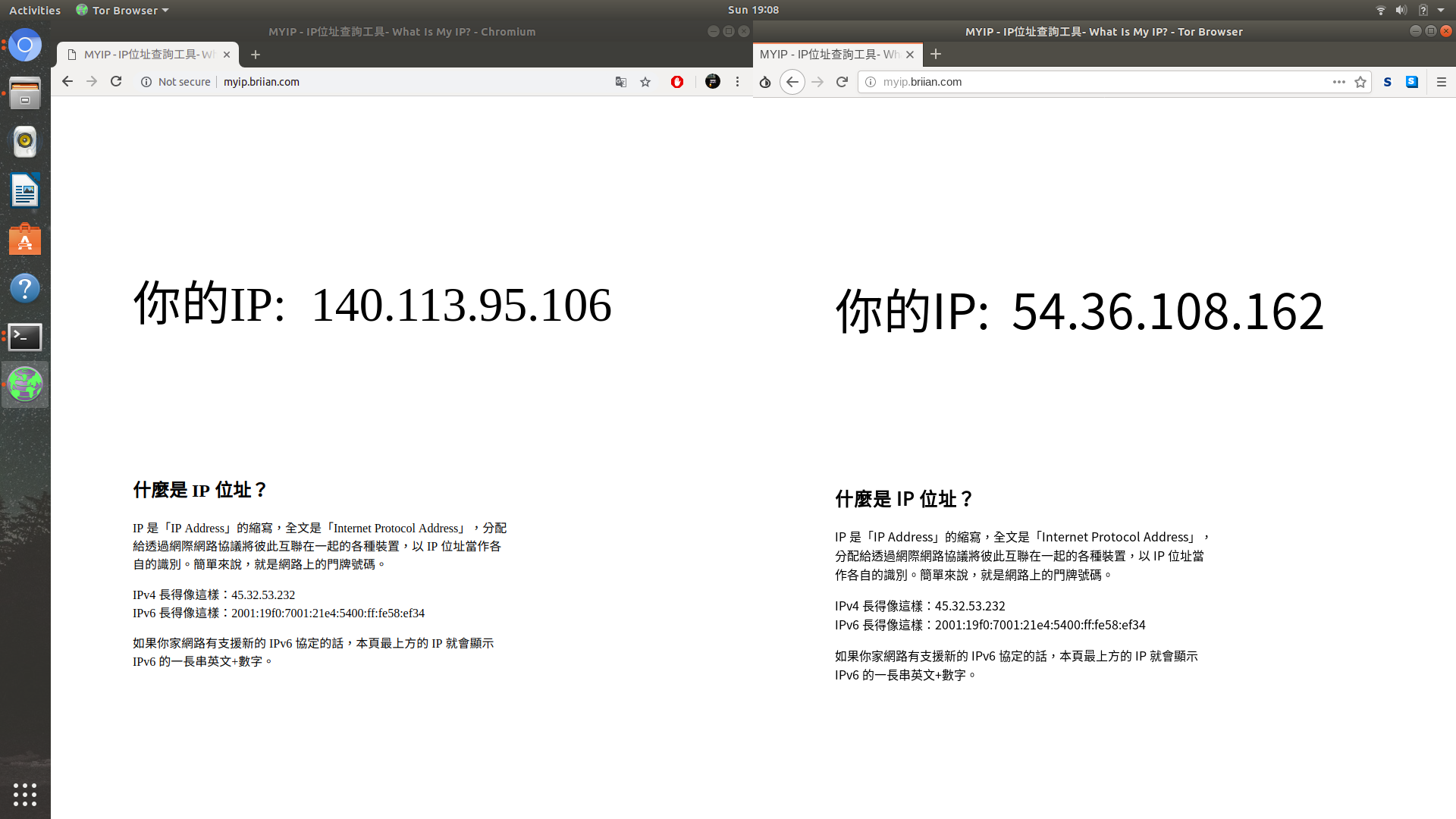Click Chromium back arrow button

[x=67, y=82]
